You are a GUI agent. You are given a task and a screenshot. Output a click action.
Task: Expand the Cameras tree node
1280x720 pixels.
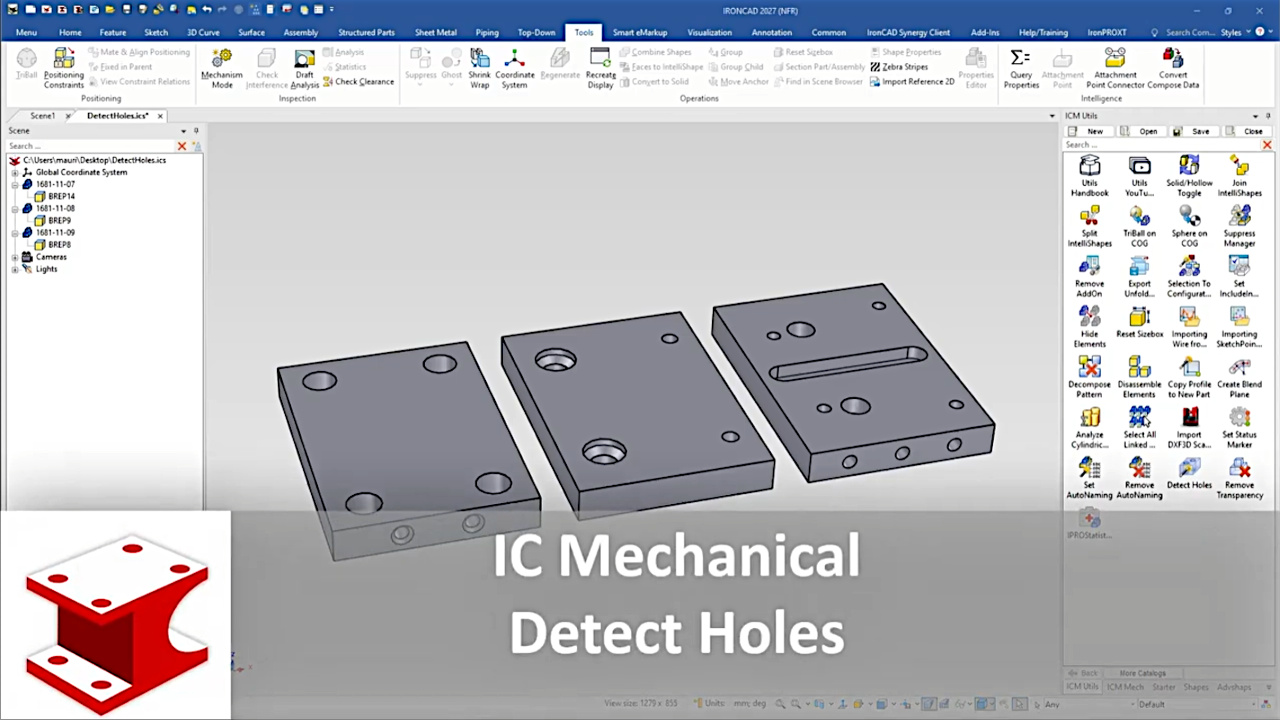(15, 257)
